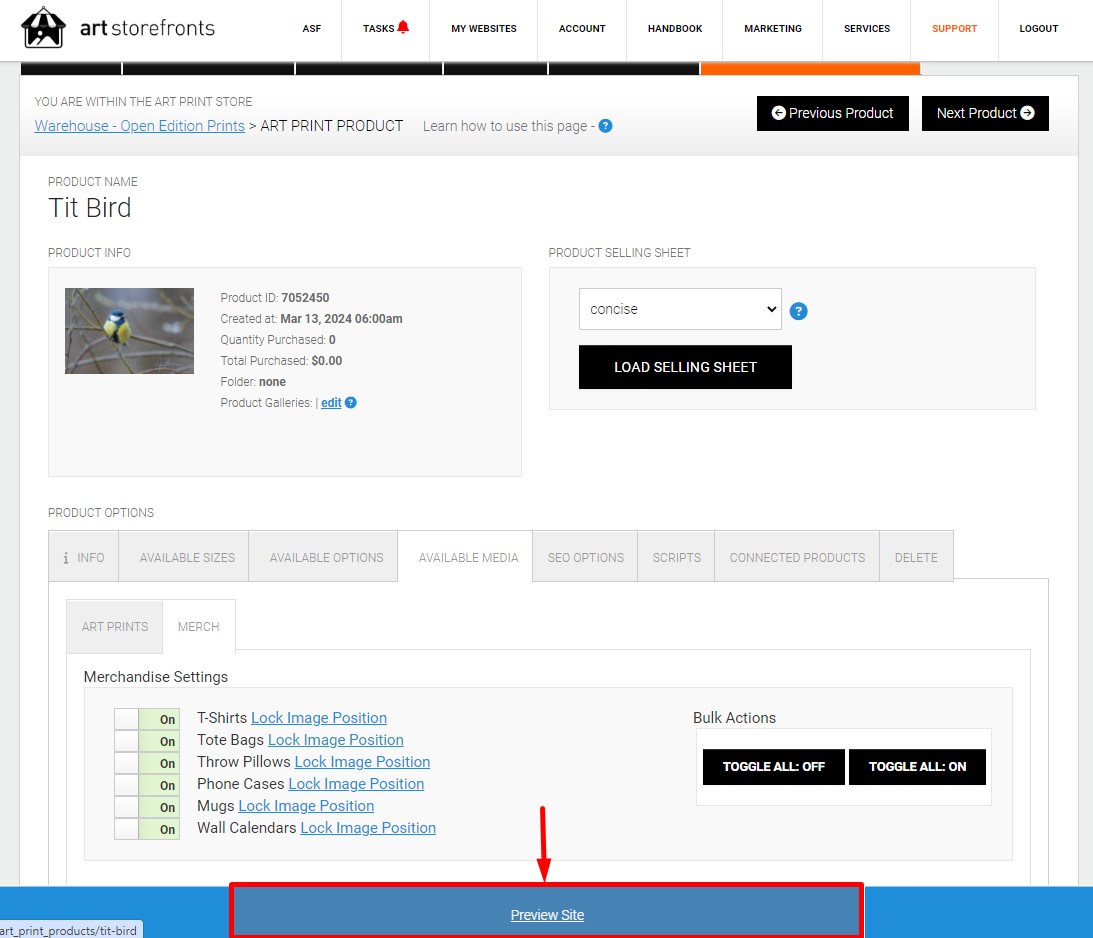This screenshot has height=938, width=1093.
Task: Click the Art Storefronts logo icon
Action: (43, 27)
